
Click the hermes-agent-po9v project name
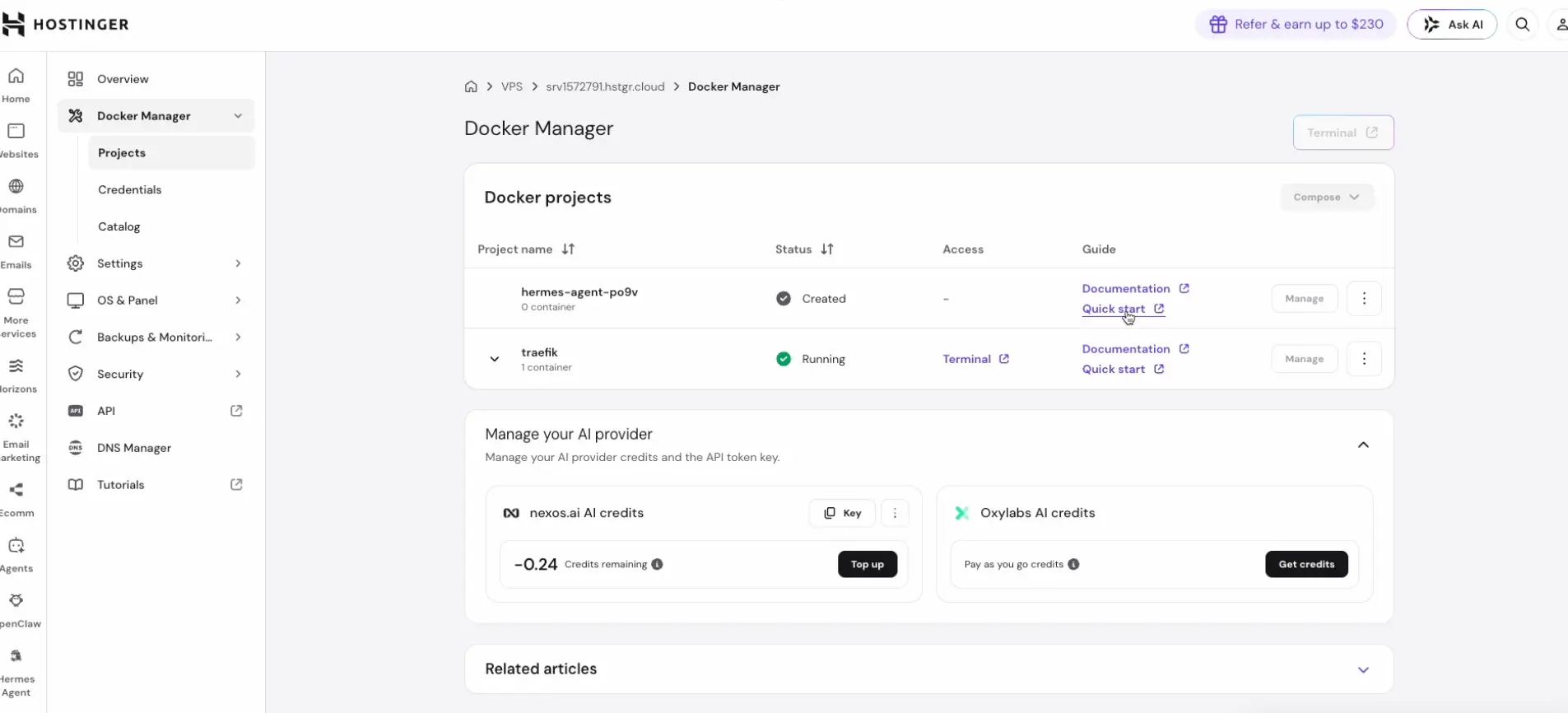pyautogui.click(x=579, y=291)
